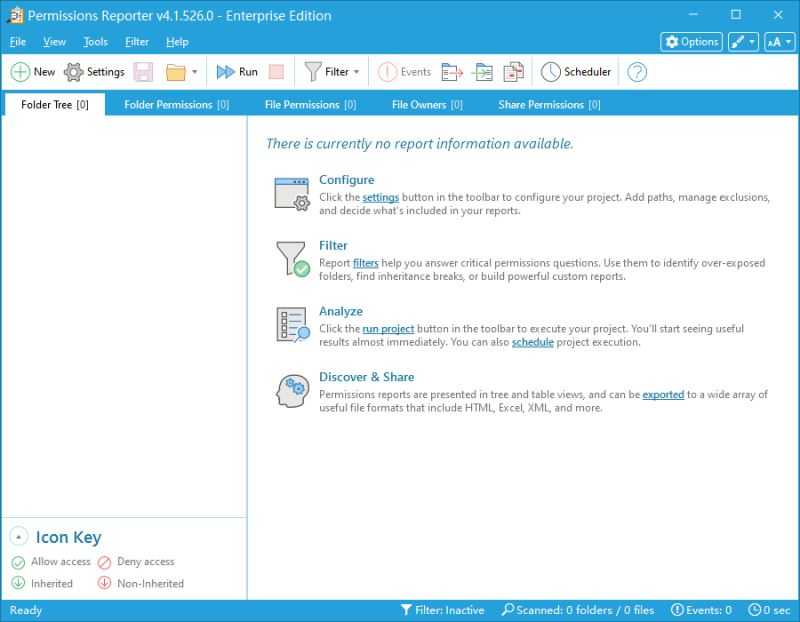Click the Save (floppy disk) toolbar icon

tap(143, 72)
